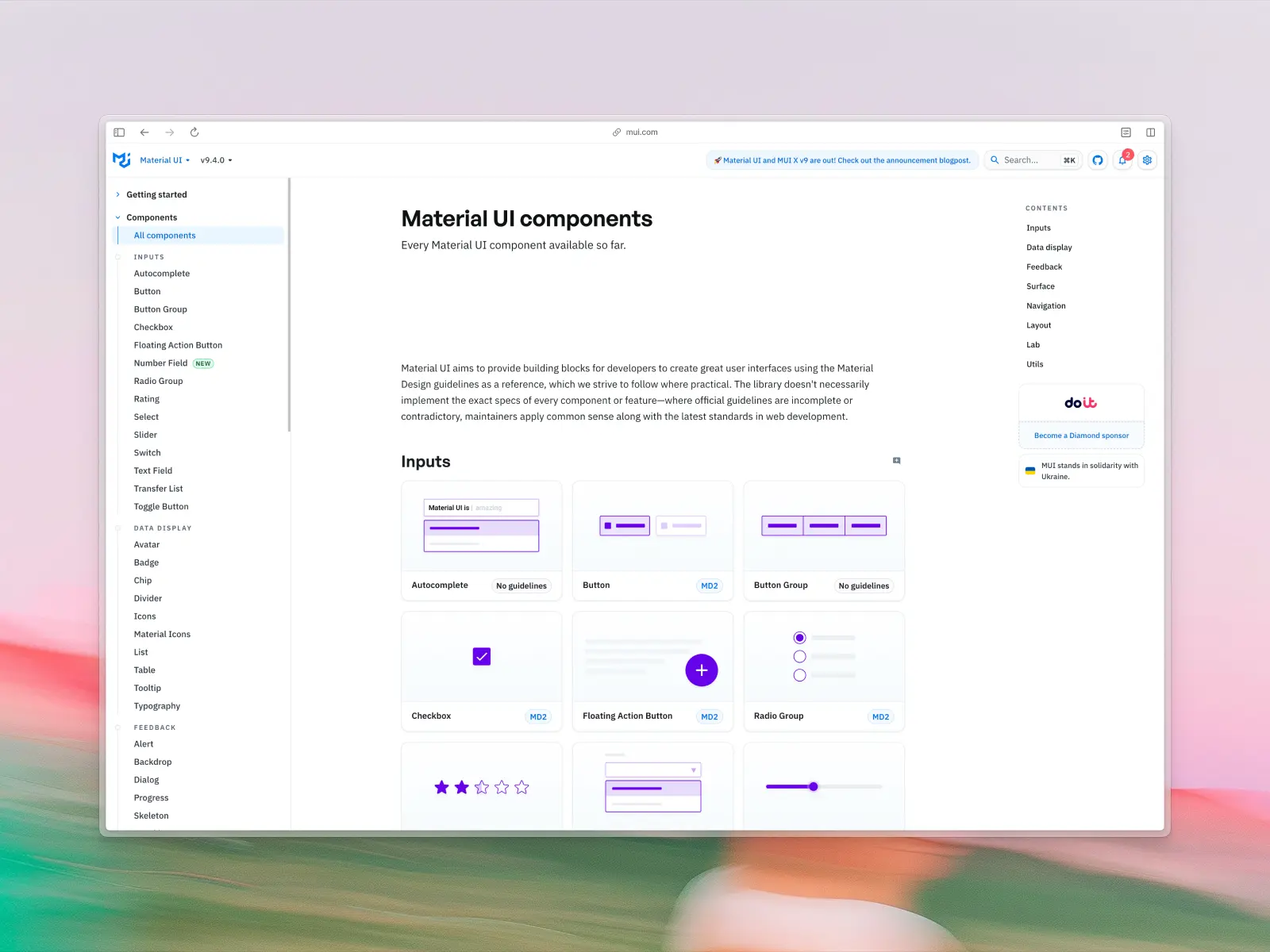Viewport: 1270px width, 952px height.
Task: Open Alert in the sidebar
Action: 144,744
